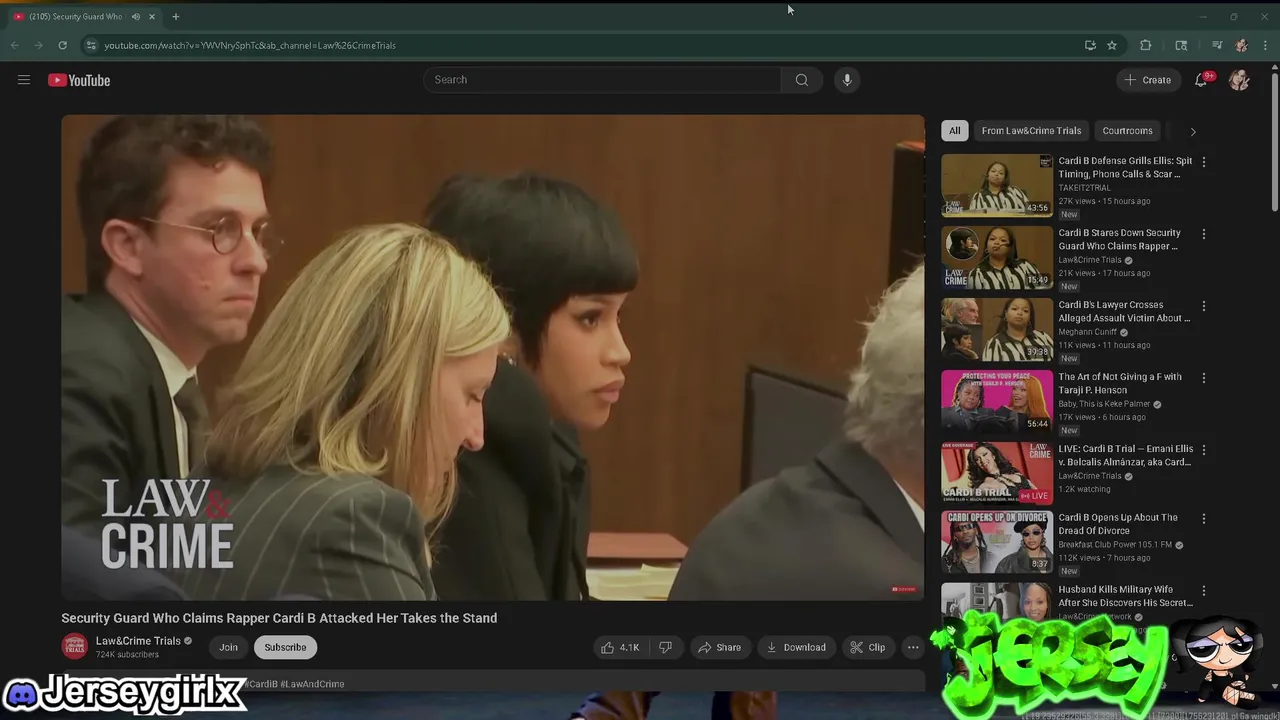Open Cardi B Stares Down Security Guard title
1280x720 pixels.
1119,239
